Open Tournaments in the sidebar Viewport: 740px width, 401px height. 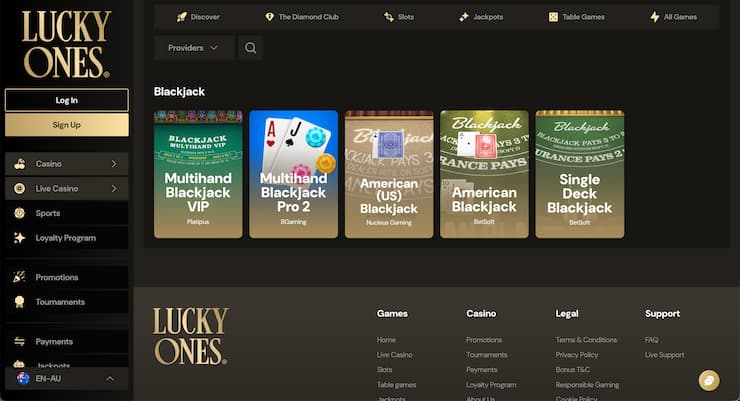pos(67,302)
